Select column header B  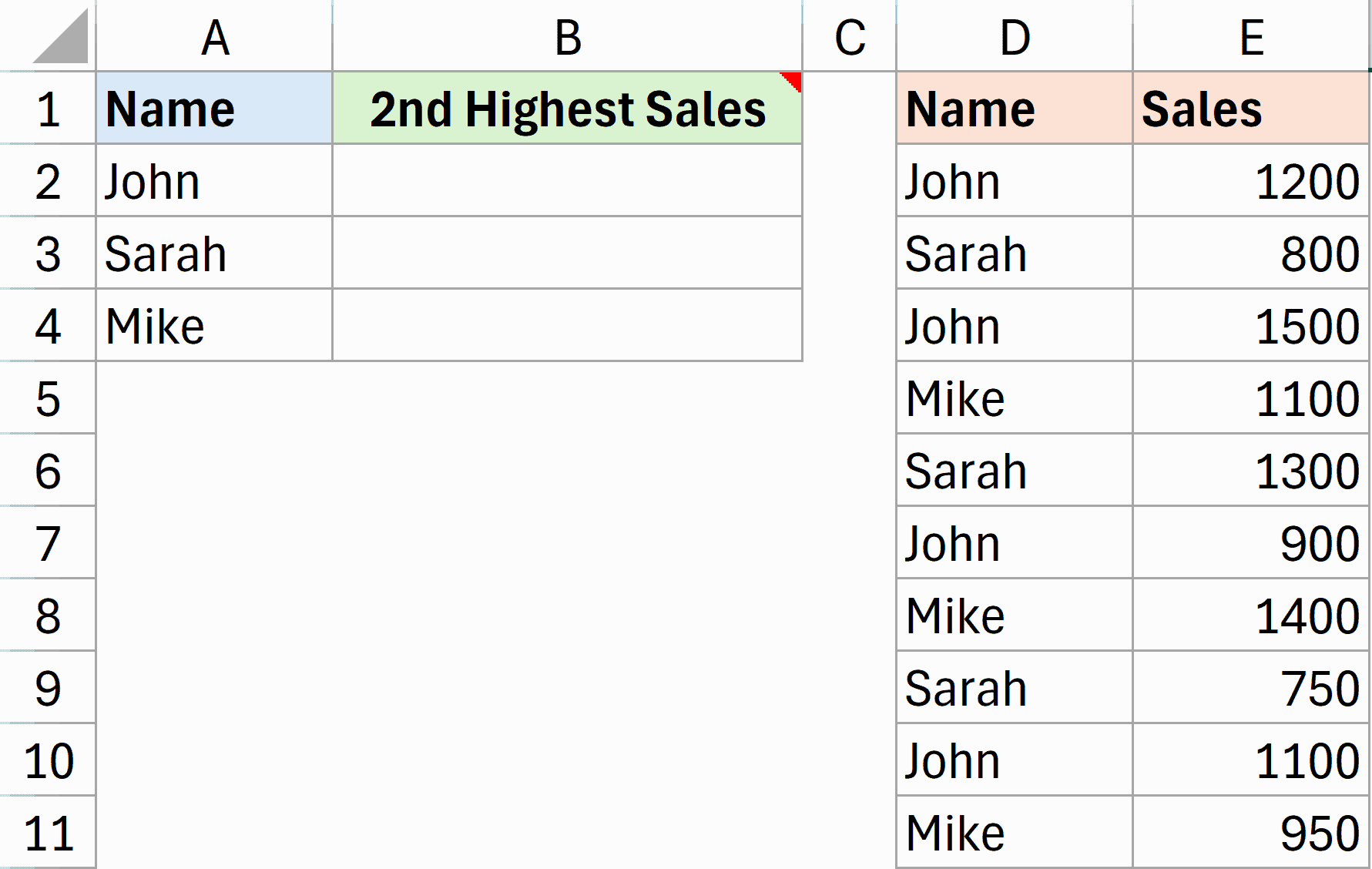coord(566,36)
